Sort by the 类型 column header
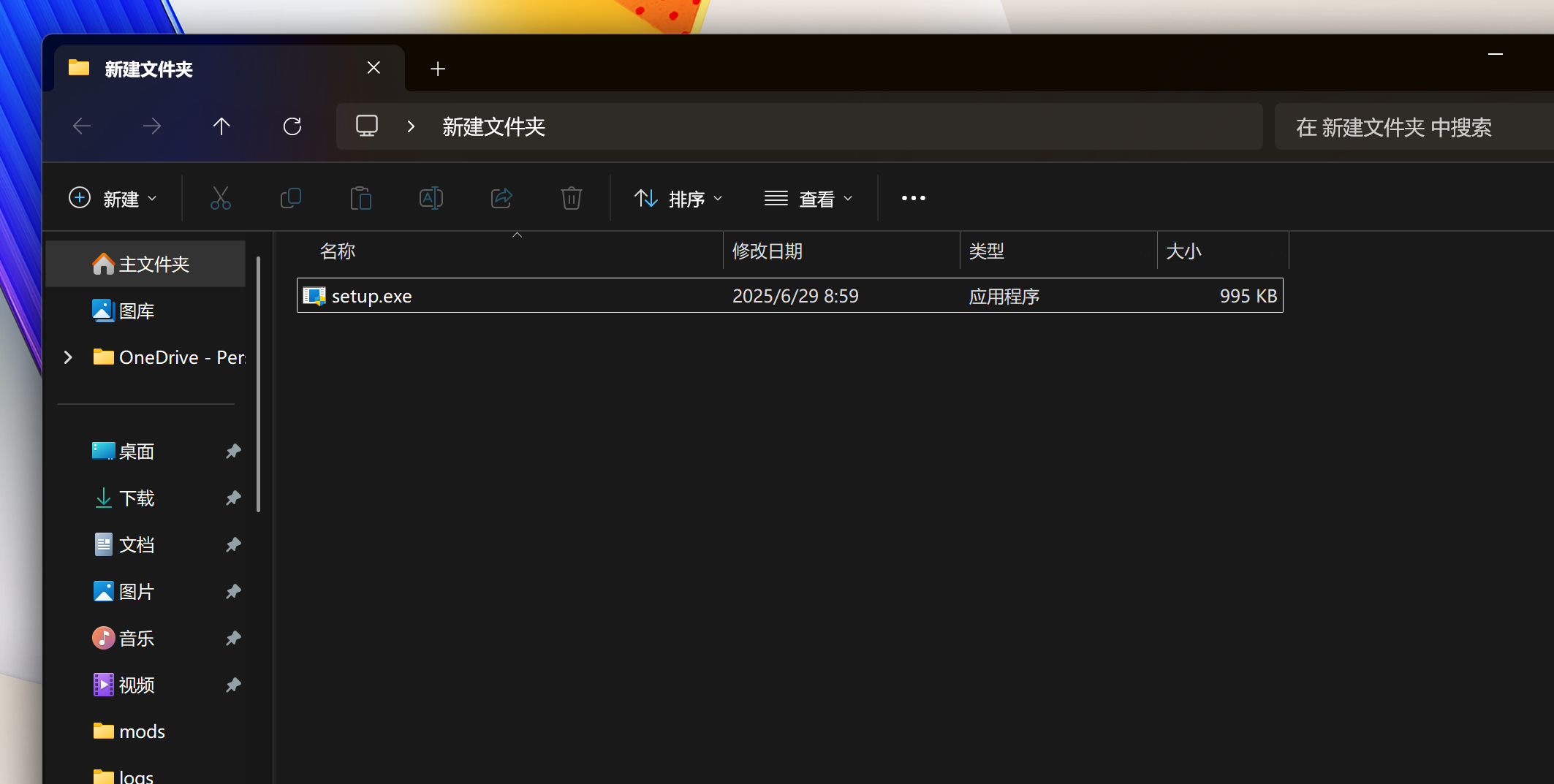Image resolution: width=1554 pixels, height=784 pixels. click(1058, 251)
